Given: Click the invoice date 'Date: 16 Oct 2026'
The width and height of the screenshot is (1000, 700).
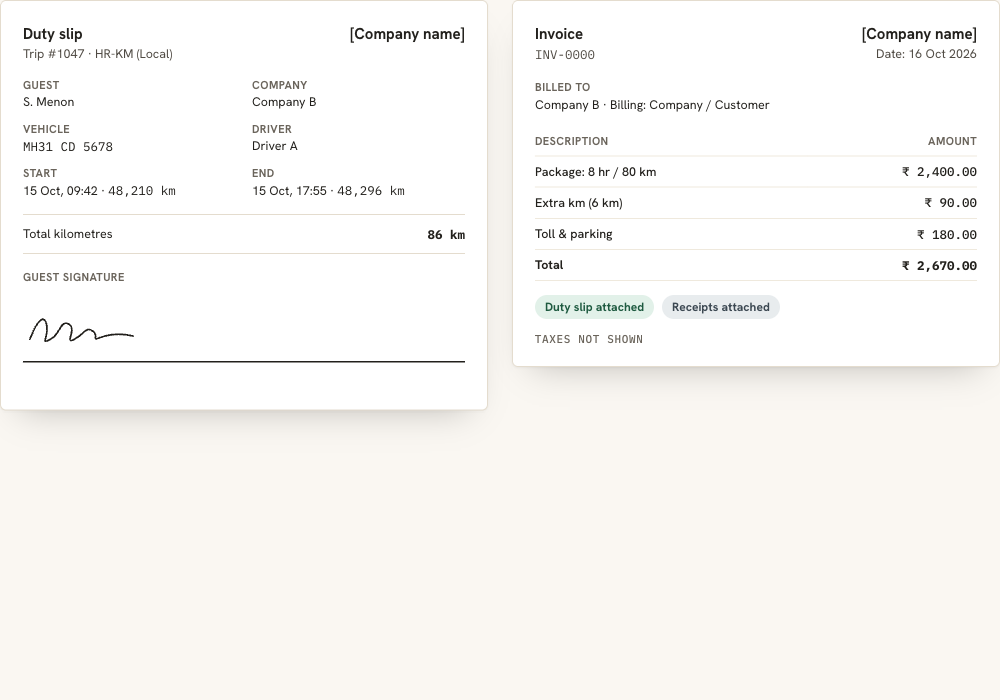Looking at the screenshot, I should pyautogui.click(x=926, y=54).
